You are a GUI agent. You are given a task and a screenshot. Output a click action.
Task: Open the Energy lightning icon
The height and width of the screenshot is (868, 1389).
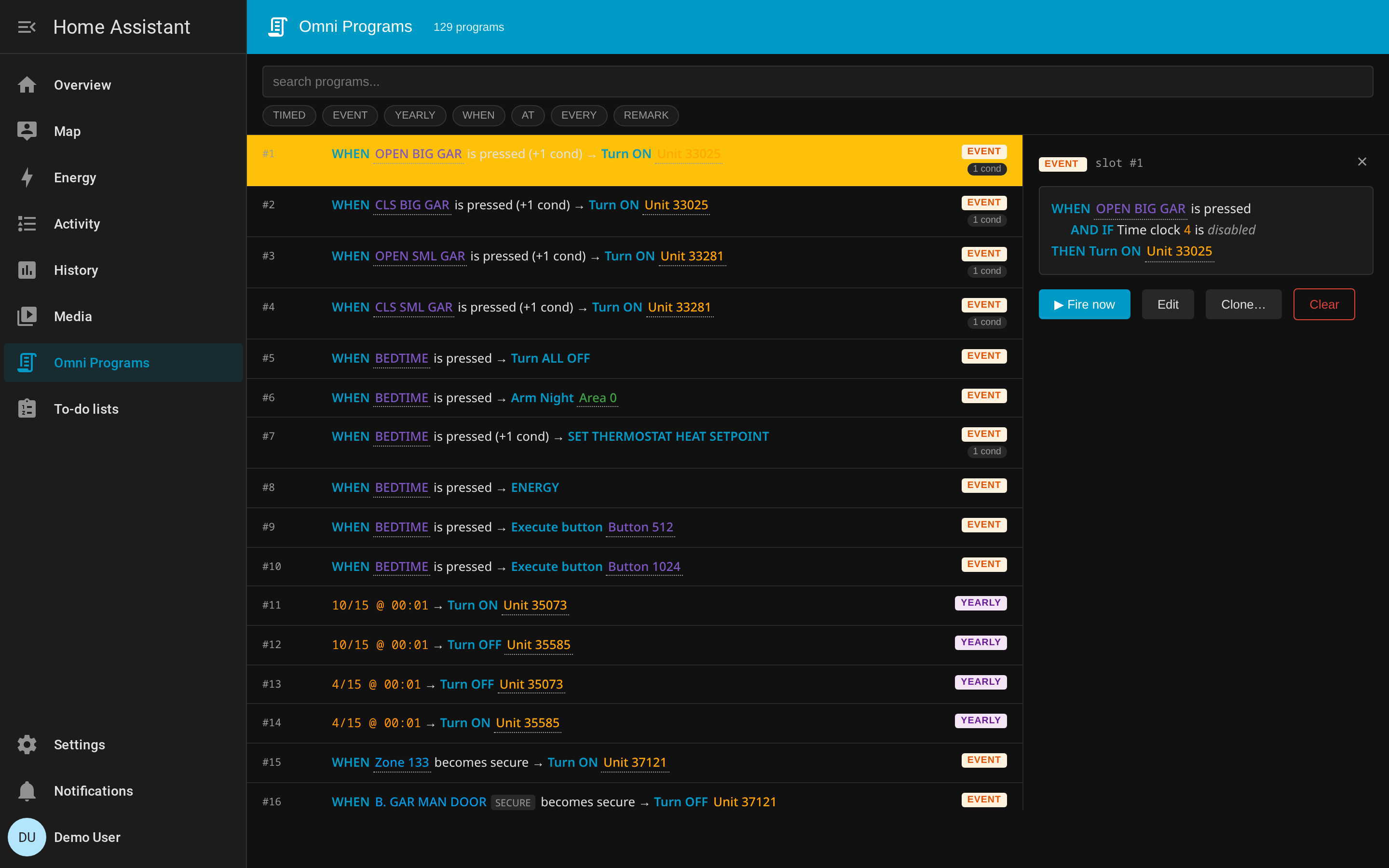(27, 177)
